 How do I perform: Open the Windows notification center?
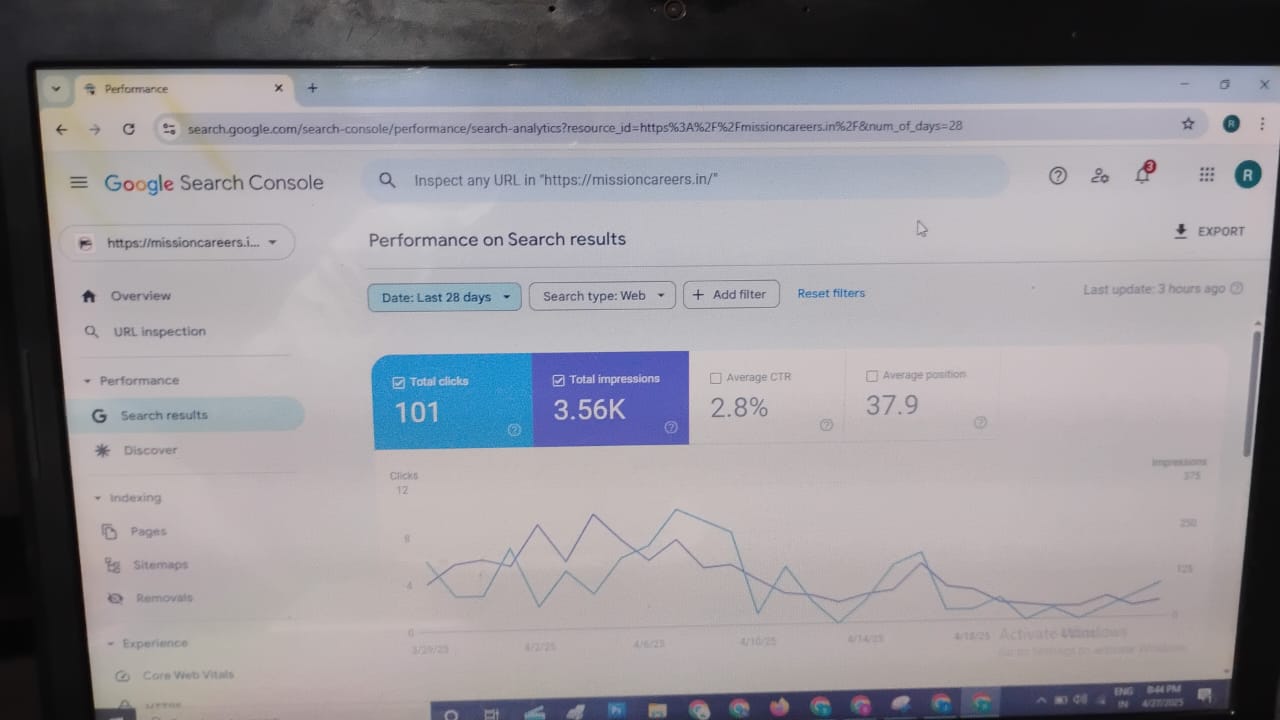pos(1204,695)
